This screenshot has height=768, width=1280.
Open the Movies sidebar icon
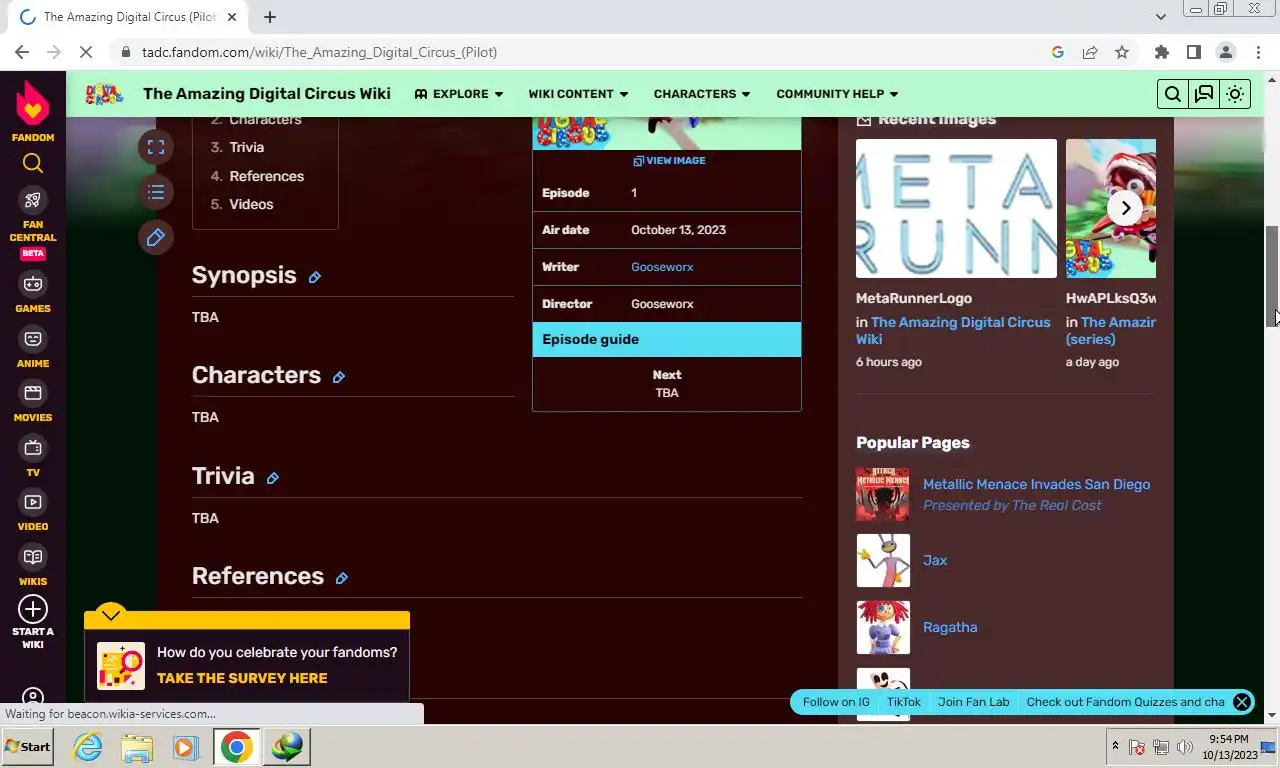pos(33,393)
